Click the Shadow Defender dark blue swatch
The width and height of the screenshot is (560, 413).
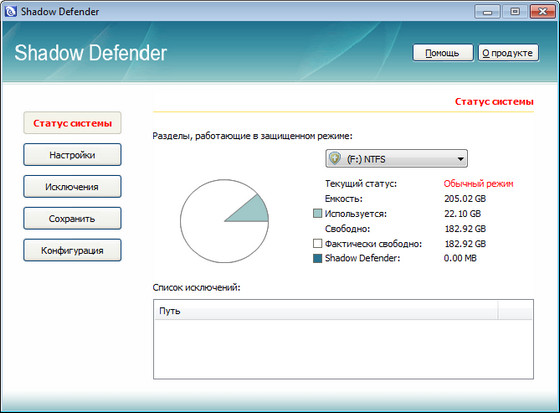click(318, 258)
